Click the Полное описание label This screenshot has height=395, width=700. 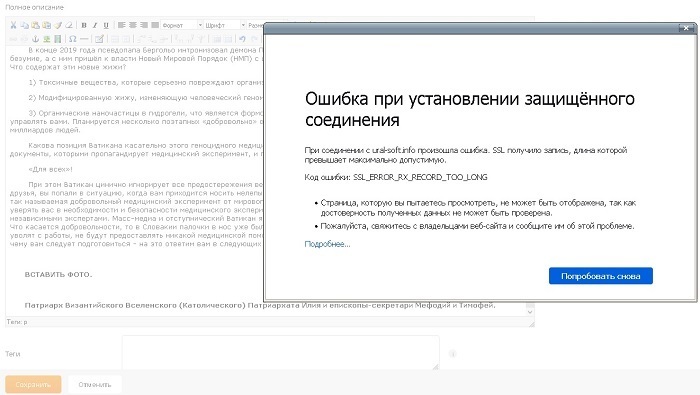click(x=34, y=8)
